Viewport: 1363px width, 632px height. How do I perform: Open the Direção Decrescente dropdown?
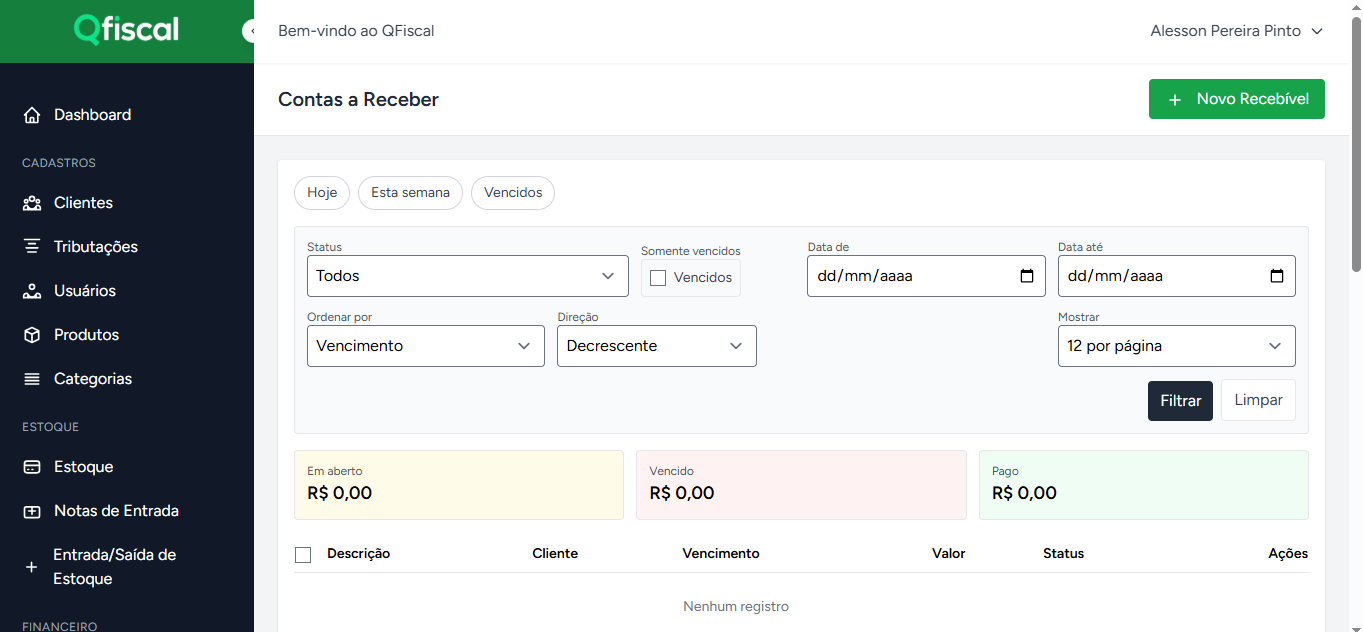tap(656, 346)
